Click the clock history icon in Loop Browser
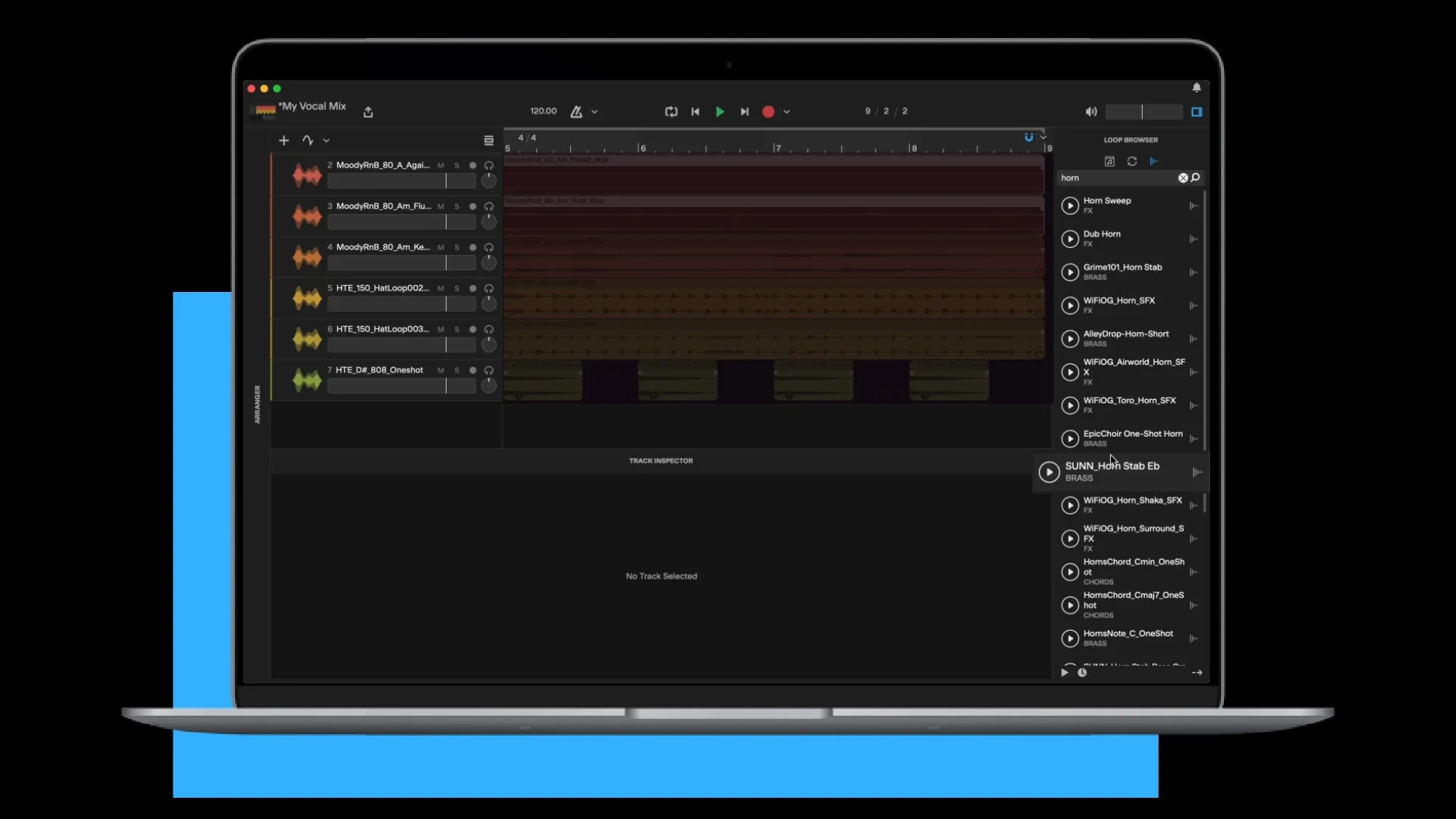 click(1082, 673)
